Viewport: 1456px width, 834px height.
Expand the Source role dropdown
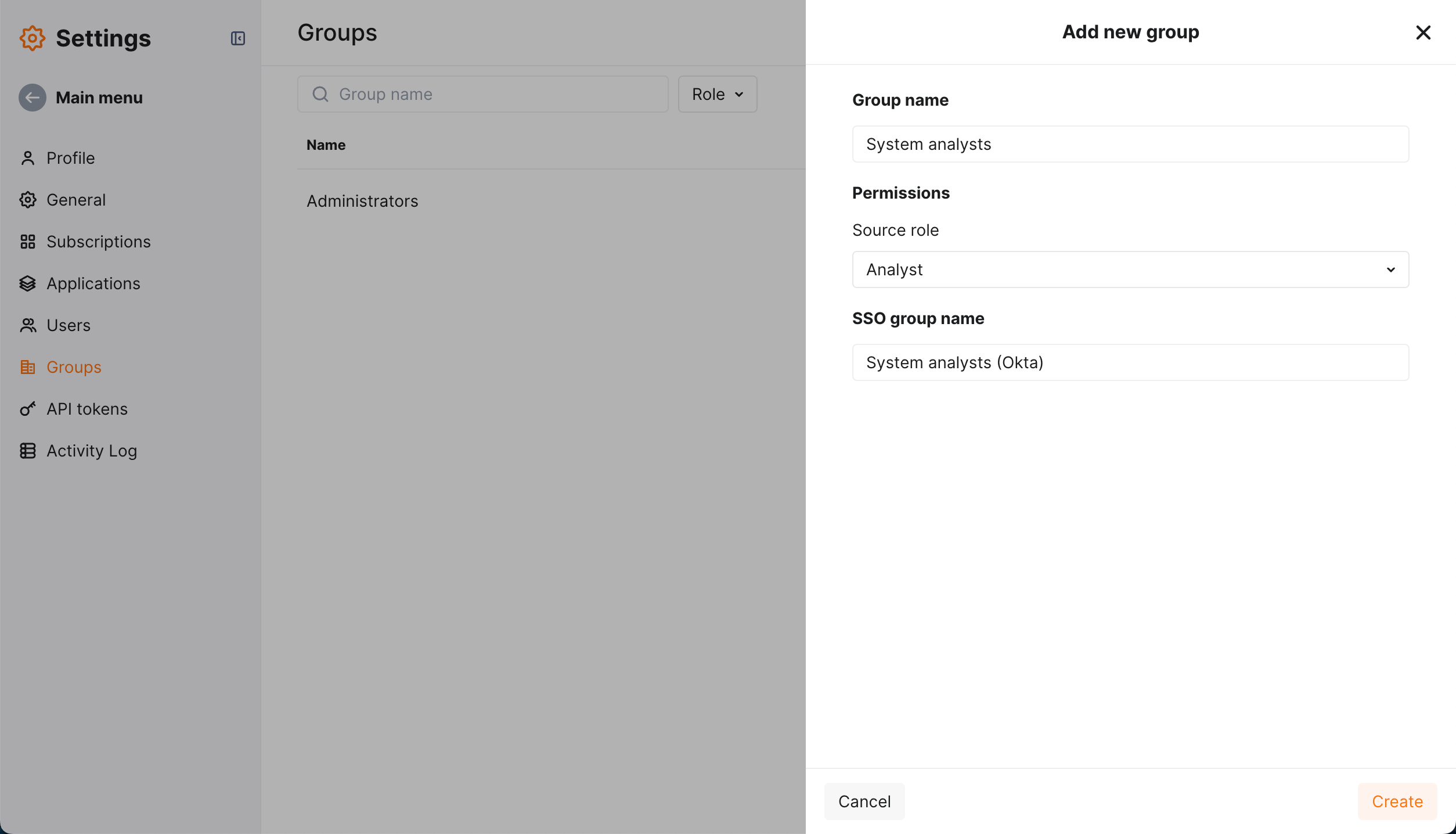(1391, 269)
